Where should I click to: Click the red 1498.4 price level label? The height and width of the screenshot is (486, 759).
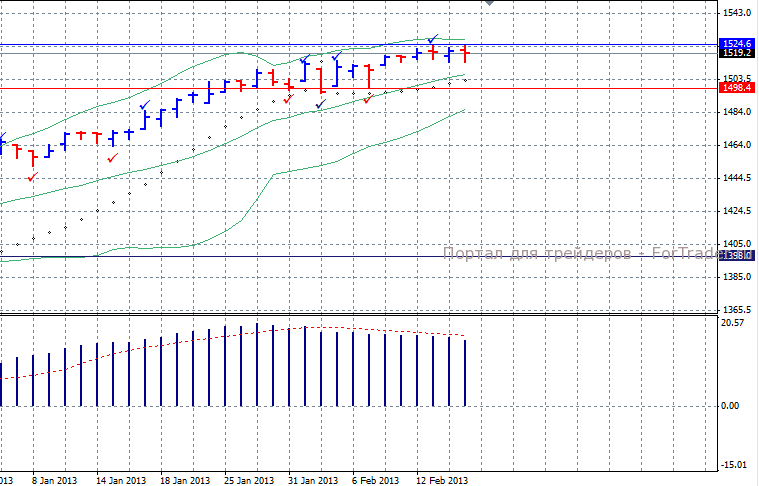737,88
